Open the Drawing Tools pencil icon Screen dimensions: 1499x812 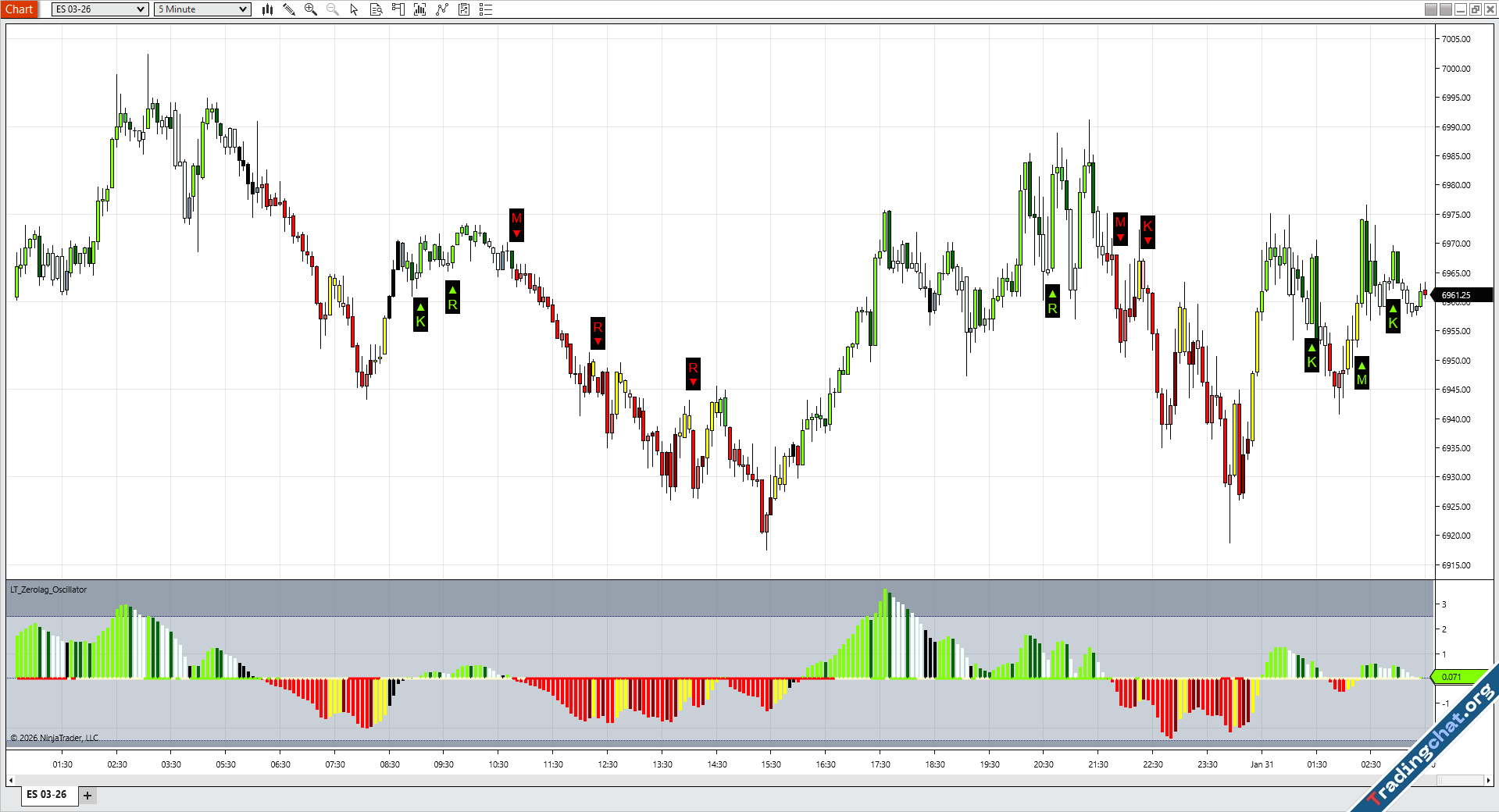coord(289,9)
